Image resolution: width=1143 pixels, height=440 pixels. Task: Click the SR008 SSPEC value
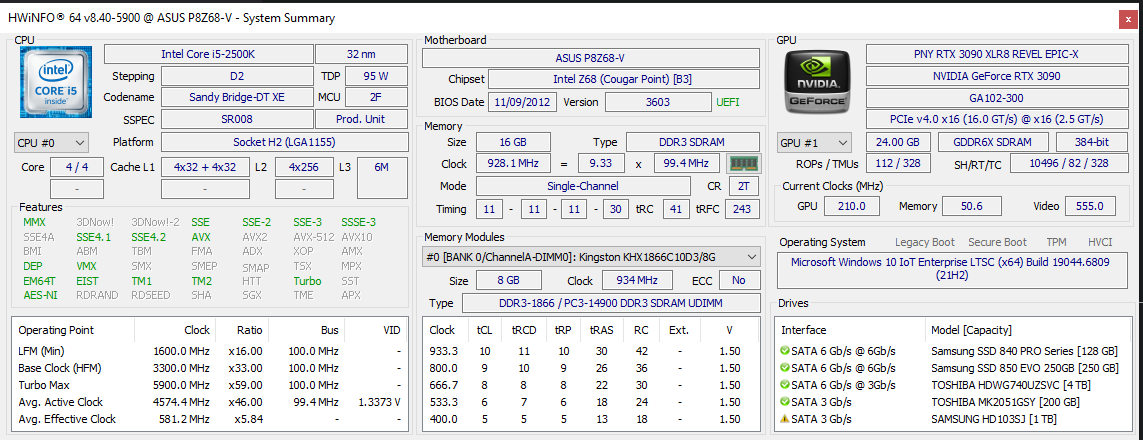coord(237,119)
